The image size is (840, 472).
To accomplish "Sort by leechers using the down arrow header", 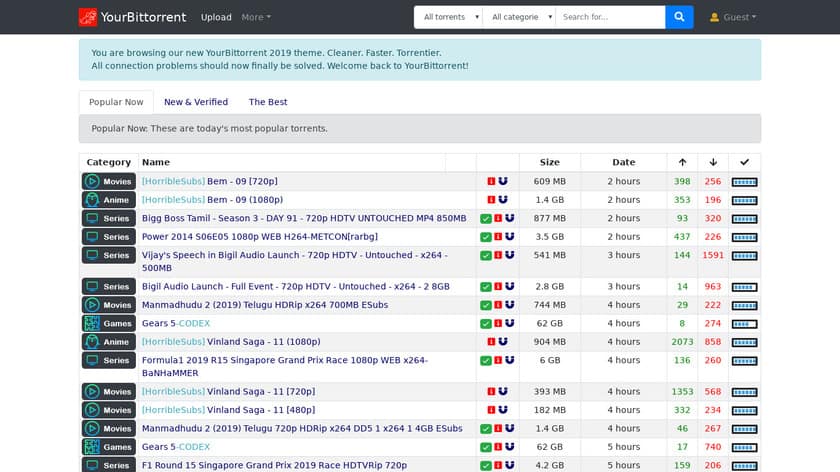I will click(x=713, y=162).
